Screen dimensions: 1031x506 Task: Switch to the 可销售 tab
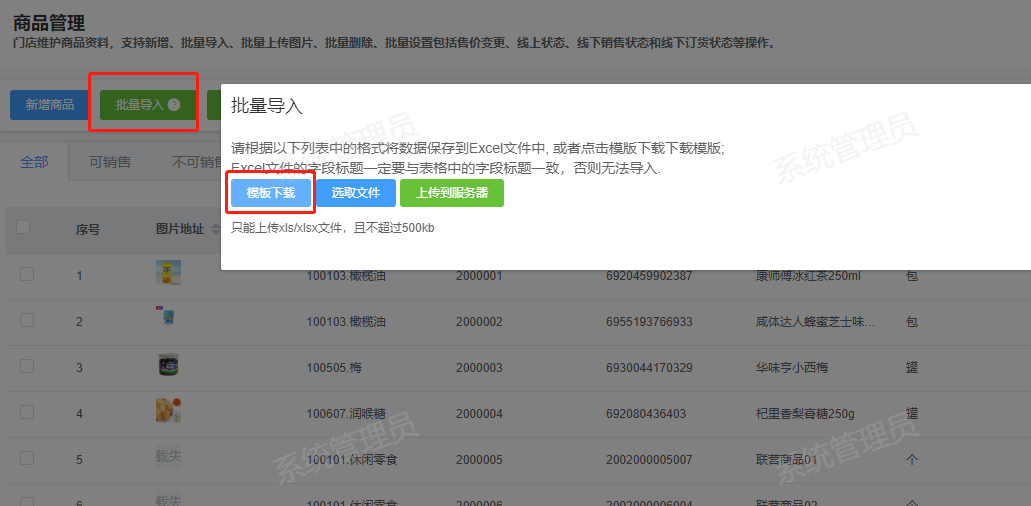coord(110,162)
